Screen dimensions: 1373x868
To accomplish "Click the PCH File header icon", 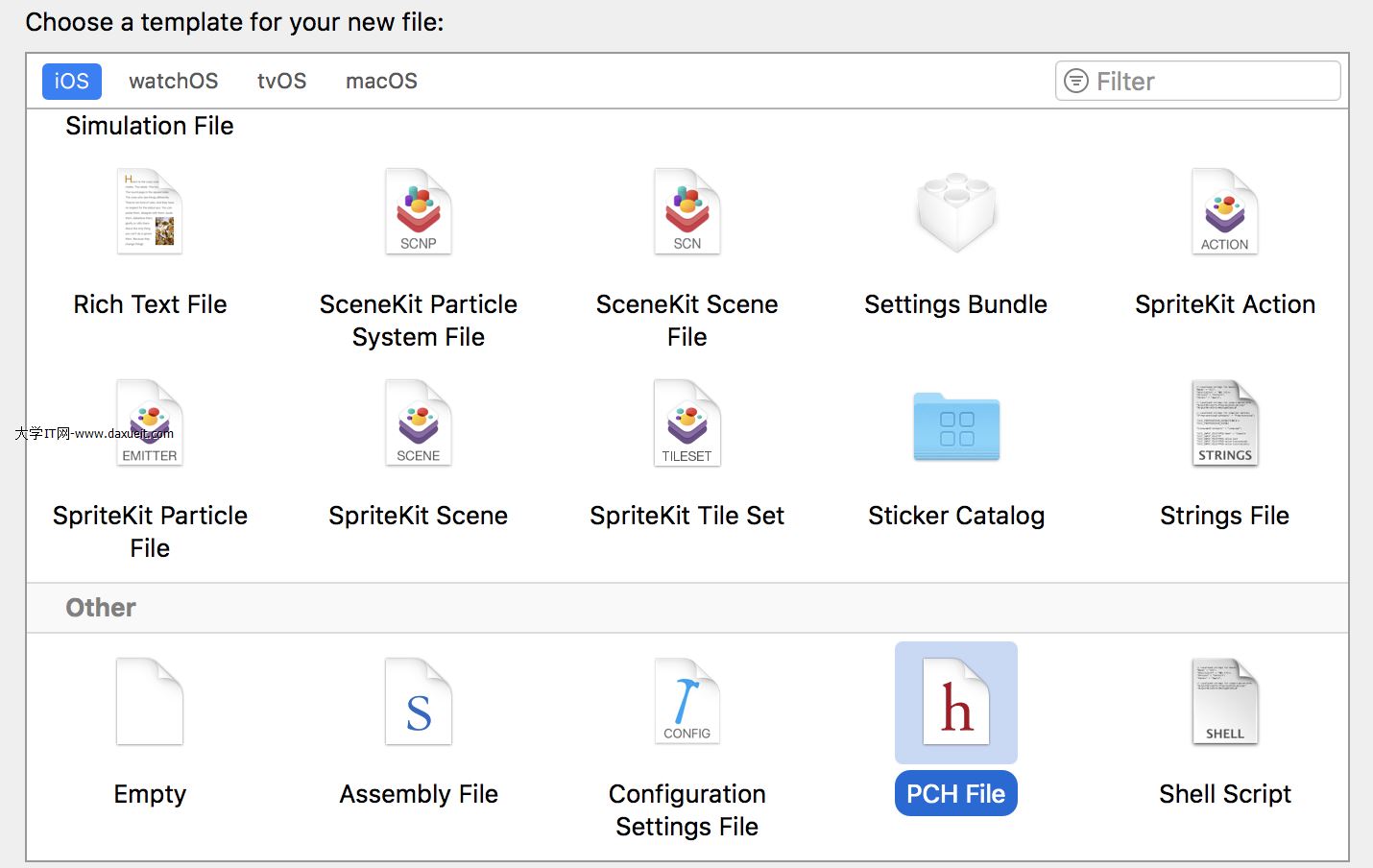I will tap(956, 702).
